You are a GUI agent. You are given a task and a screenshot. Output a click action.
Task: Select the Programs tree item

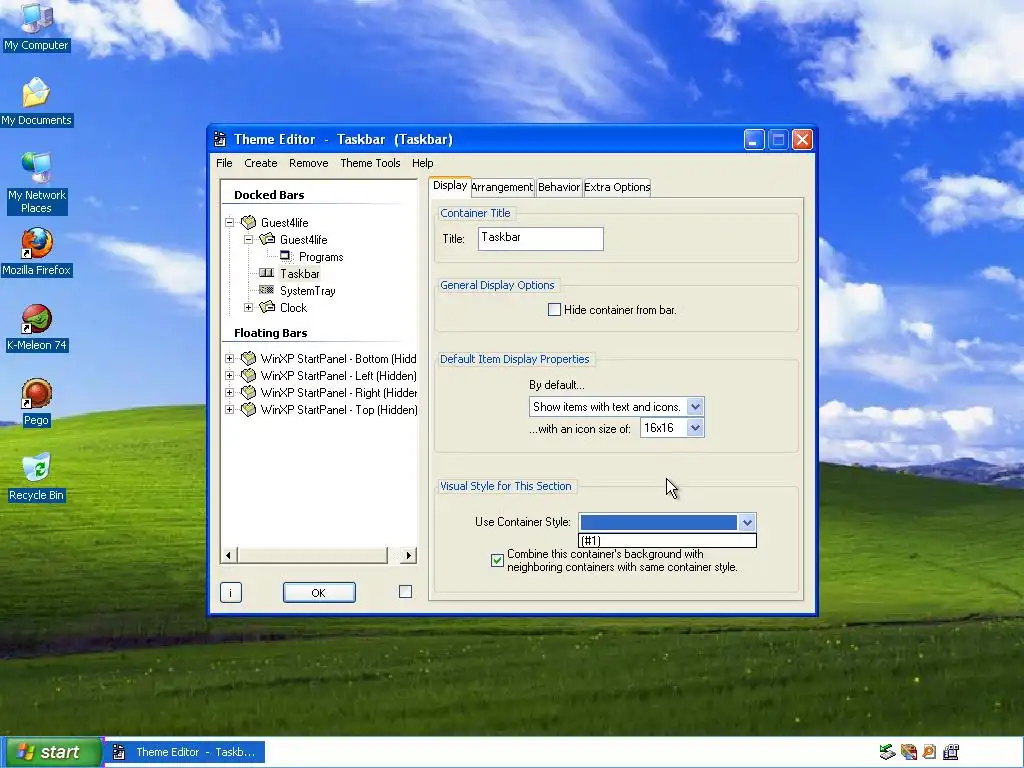point(321,257)
